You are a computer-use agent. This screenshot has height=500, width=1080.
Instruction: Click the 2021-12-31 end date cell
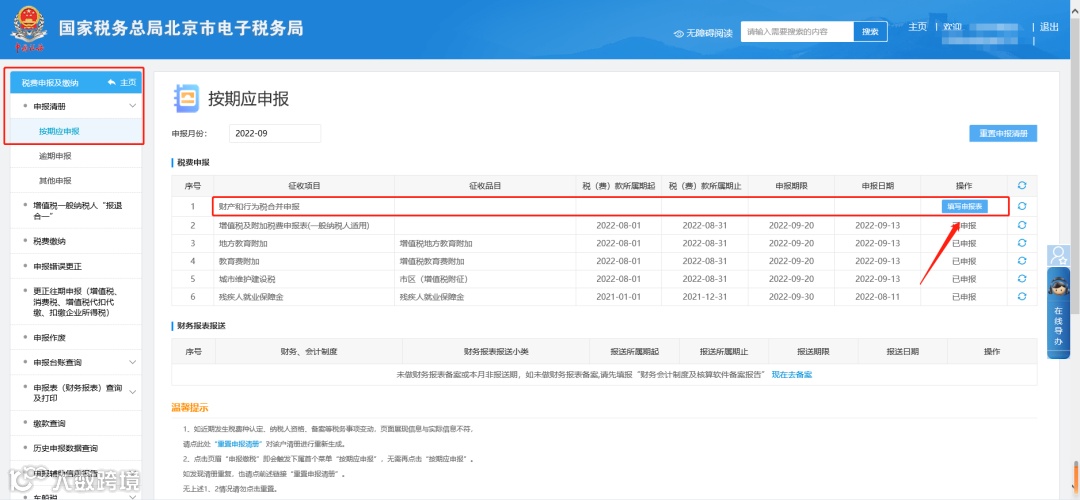tap(705, 297)
